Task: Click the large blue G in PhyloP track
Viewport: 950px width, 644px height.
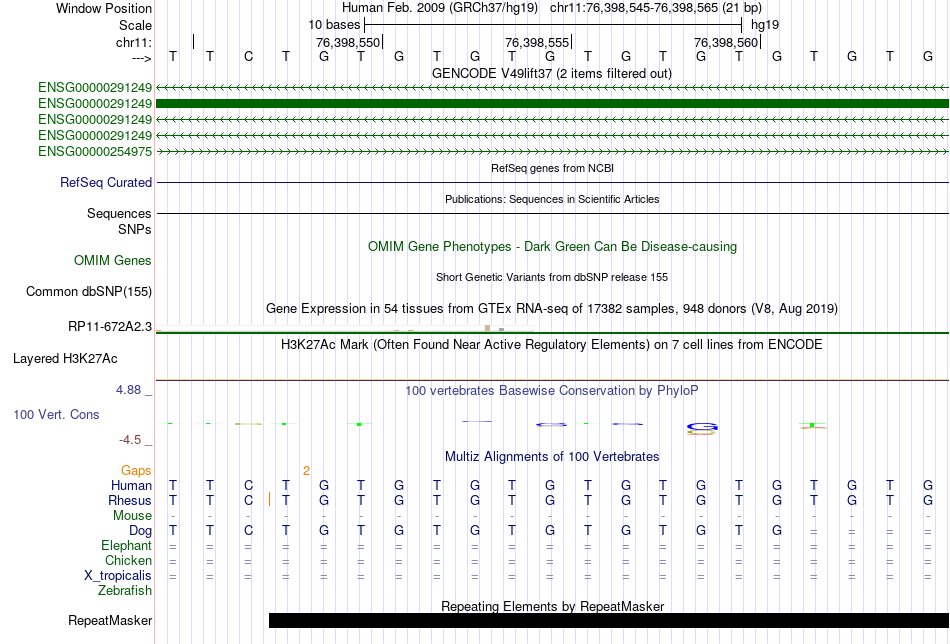Action: click(702, 428)
